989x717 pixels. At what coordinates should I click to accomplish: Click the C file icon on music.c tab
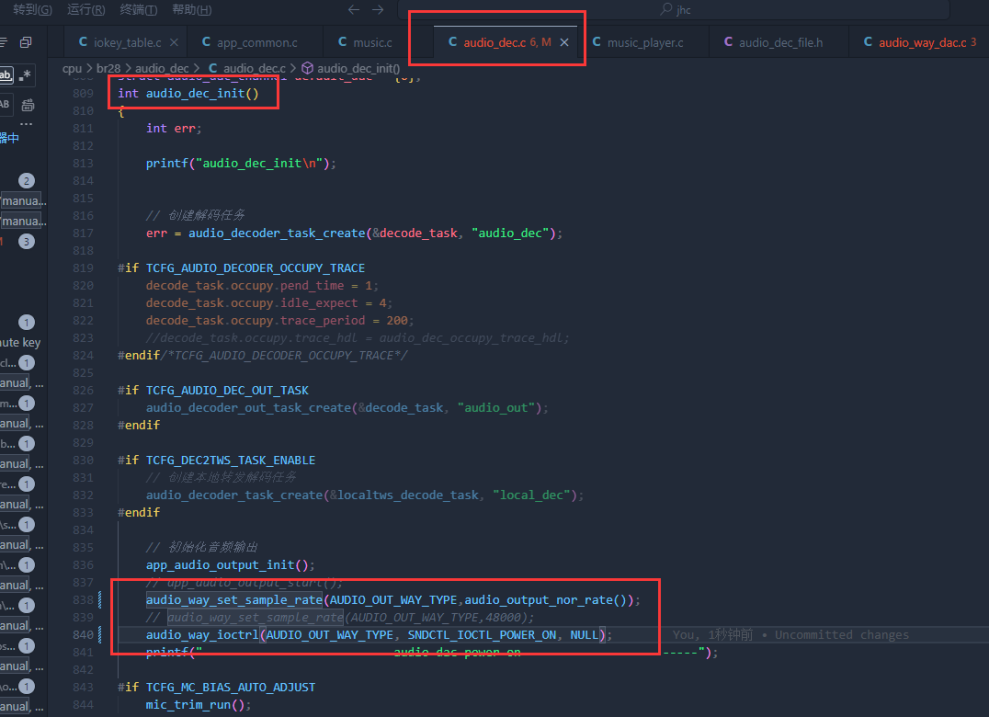(342, 42)
